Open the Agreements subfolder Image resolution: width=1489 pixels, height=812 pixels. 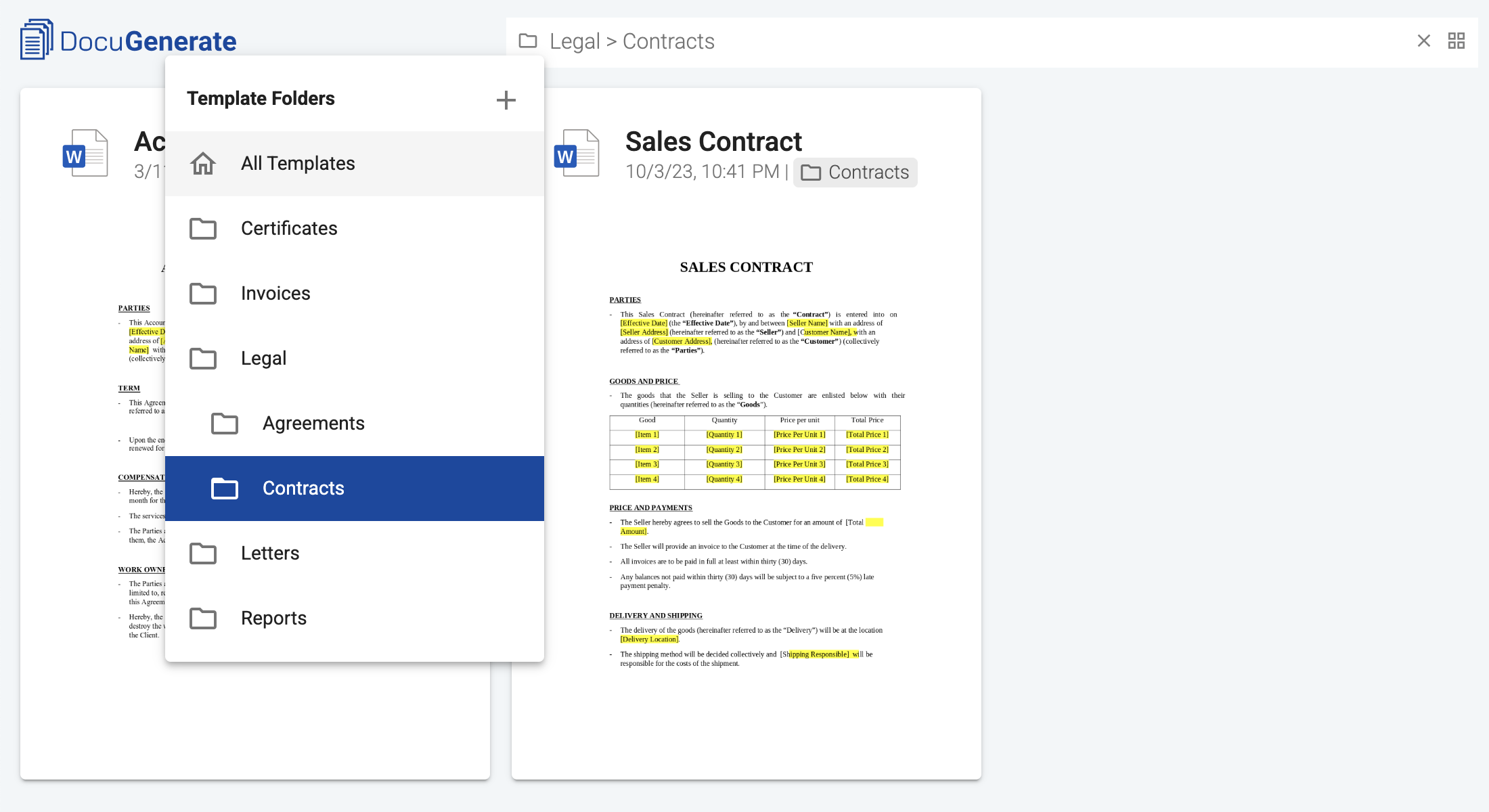coord(355,423)
